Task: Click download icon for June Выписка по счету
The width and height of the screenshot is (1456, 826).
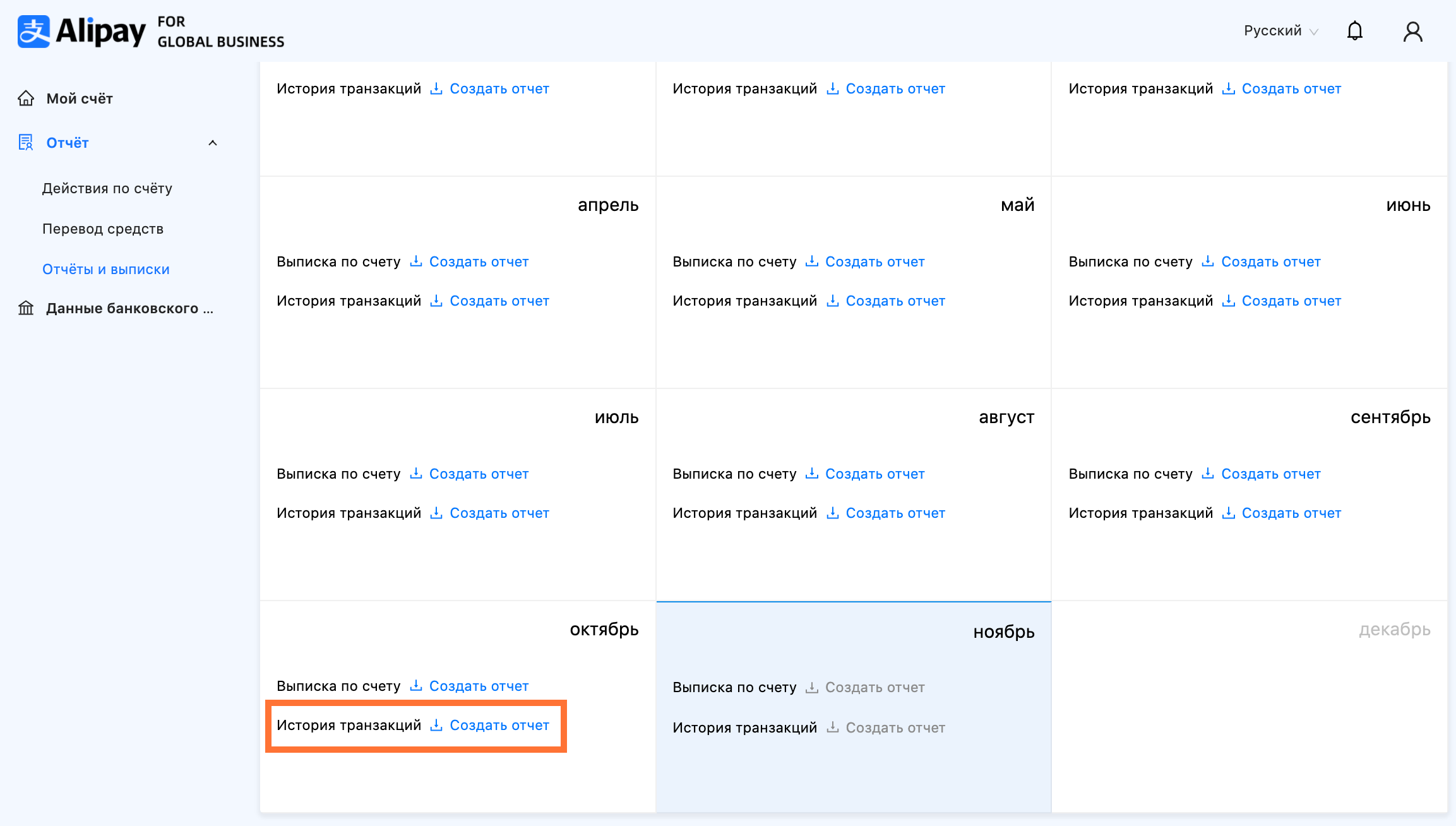Action: point(1207,261)
